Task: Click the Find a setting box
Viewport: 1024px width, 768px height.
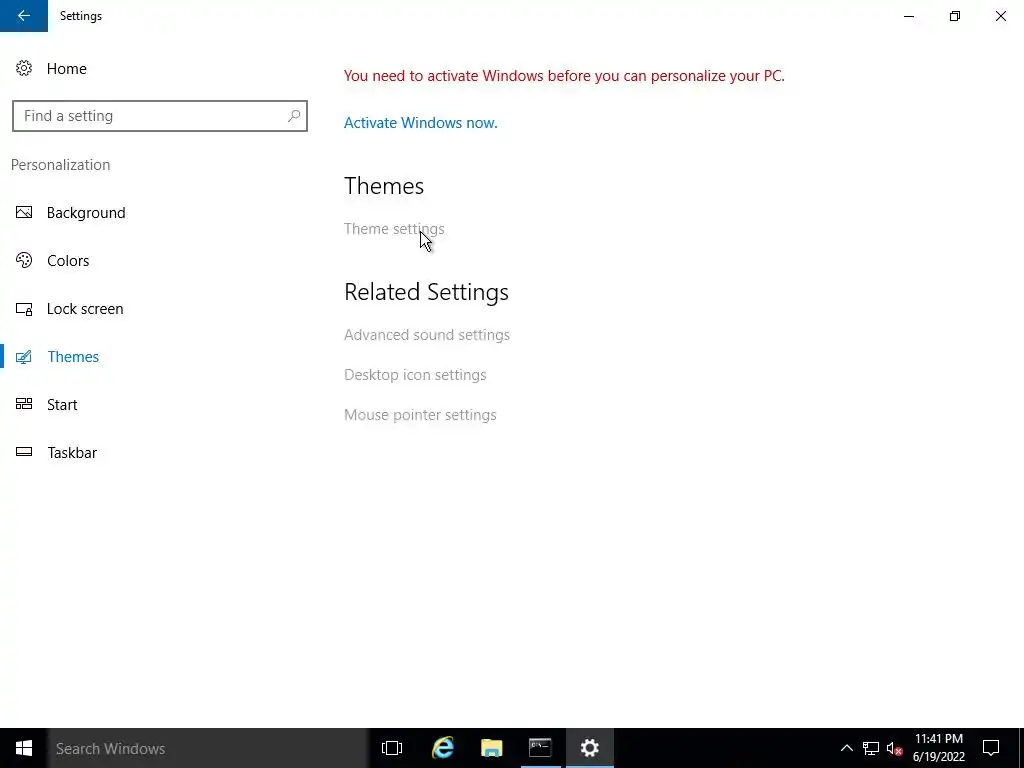Action: (x=159, y=116)
